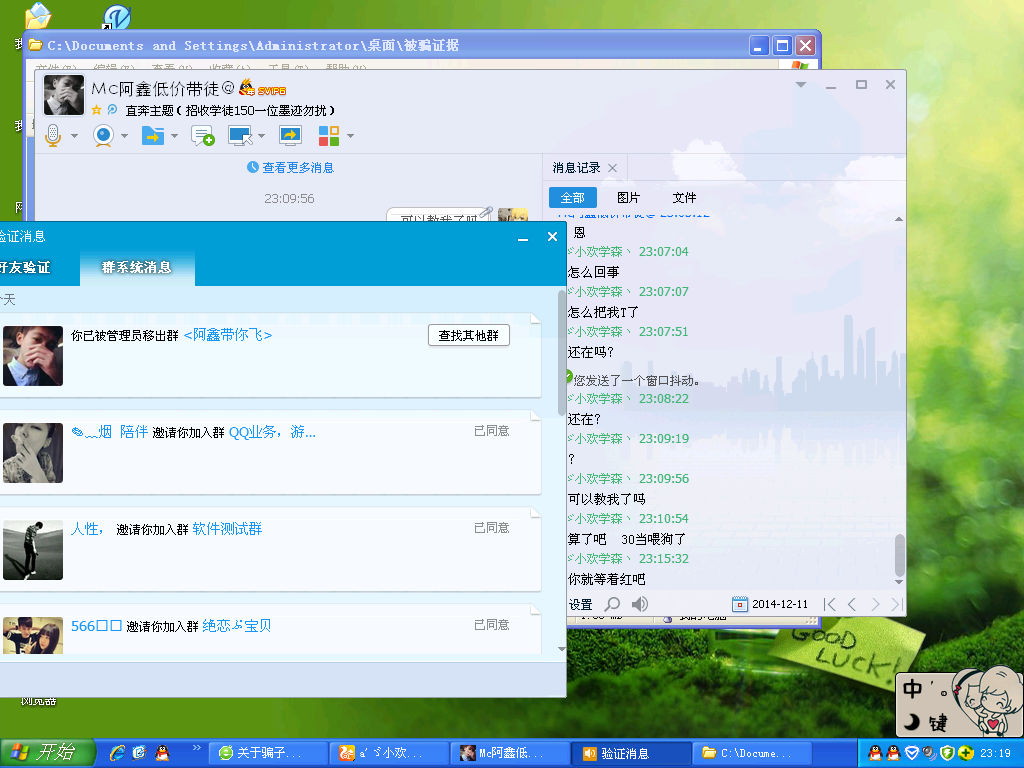The image size is (1024, 768).
Task: Expand quick launch chevron on taskbar
Action: (x=197, y=748)
